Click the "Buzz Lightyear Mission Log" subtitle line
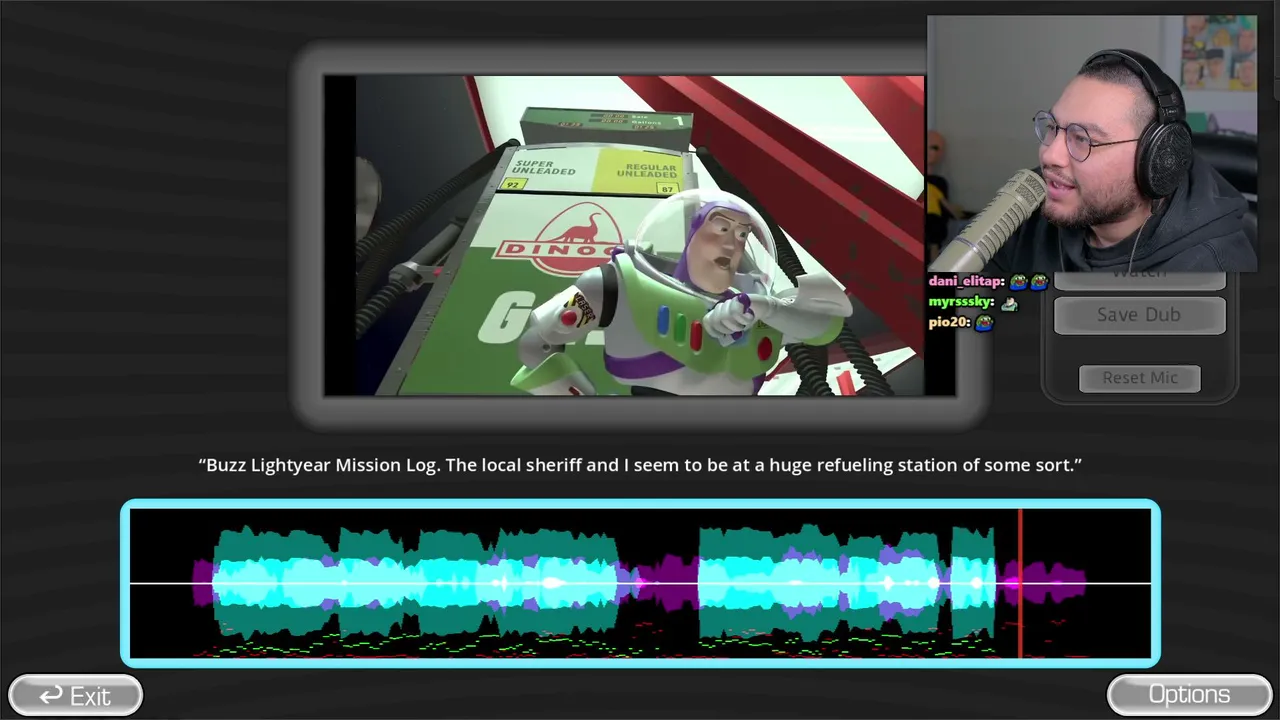Viewport: 1280px width, 720px height. point(640,465)
